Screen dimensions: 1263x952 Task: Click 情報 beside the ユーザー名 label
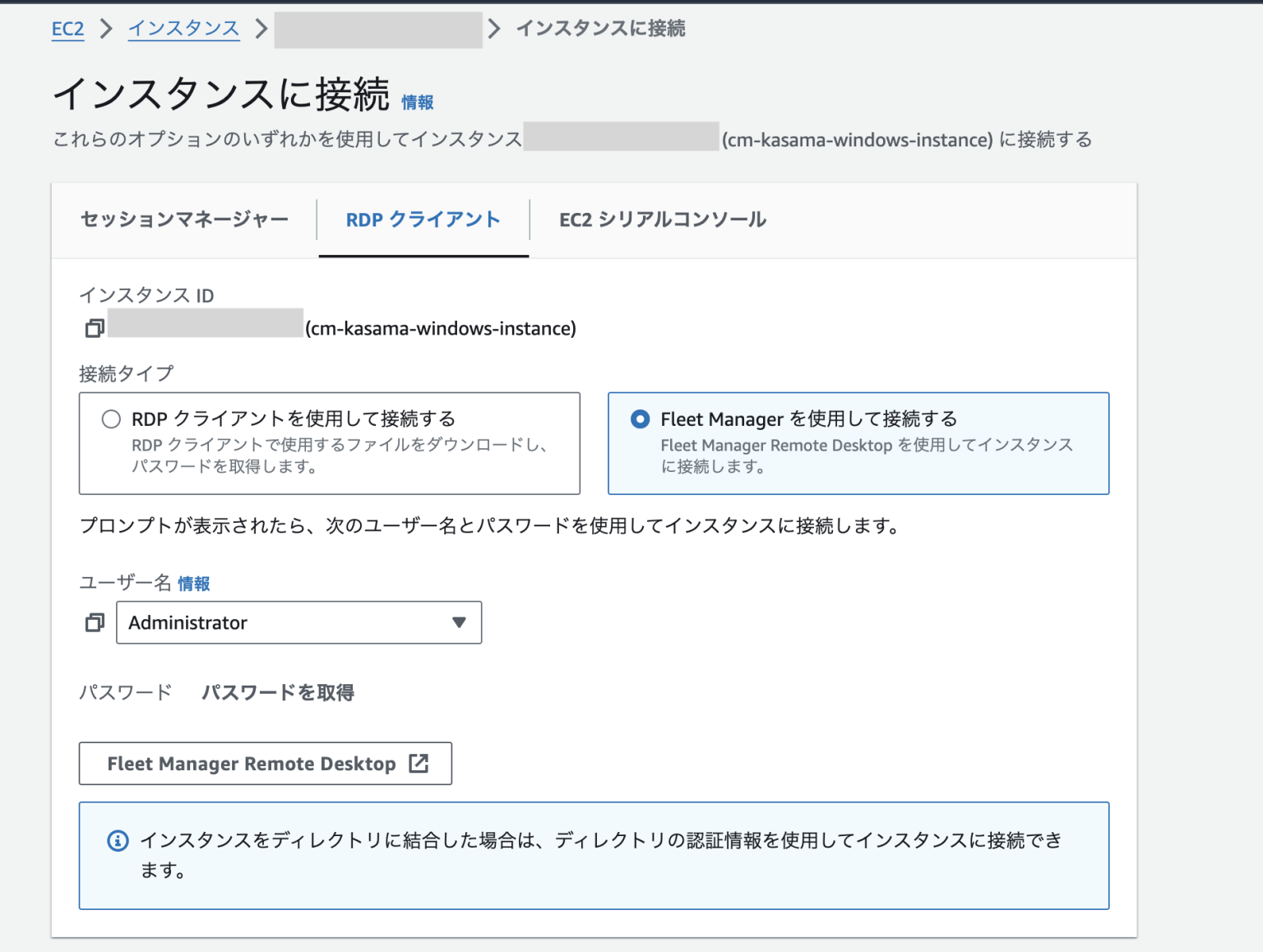(194, 583)
